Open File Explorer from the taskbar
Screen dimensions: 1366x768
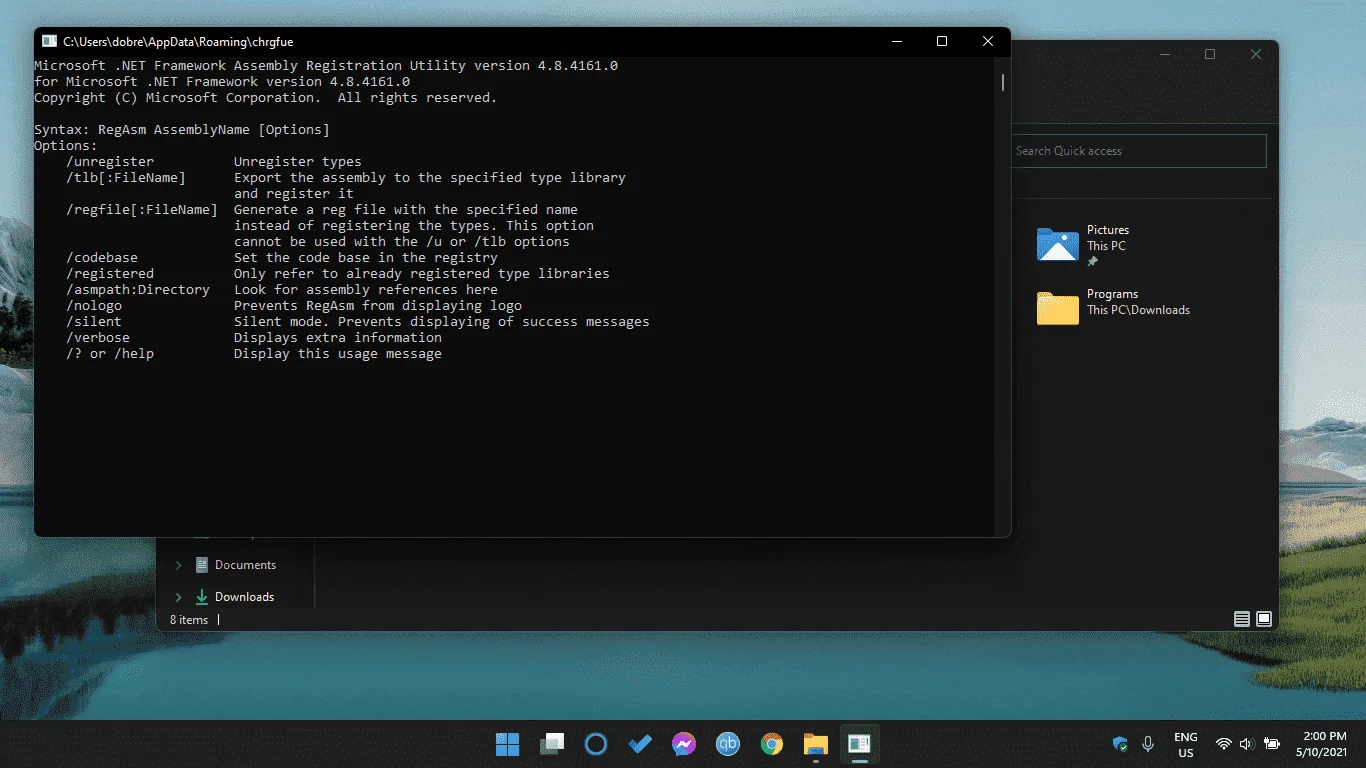(x=816, y=744)
